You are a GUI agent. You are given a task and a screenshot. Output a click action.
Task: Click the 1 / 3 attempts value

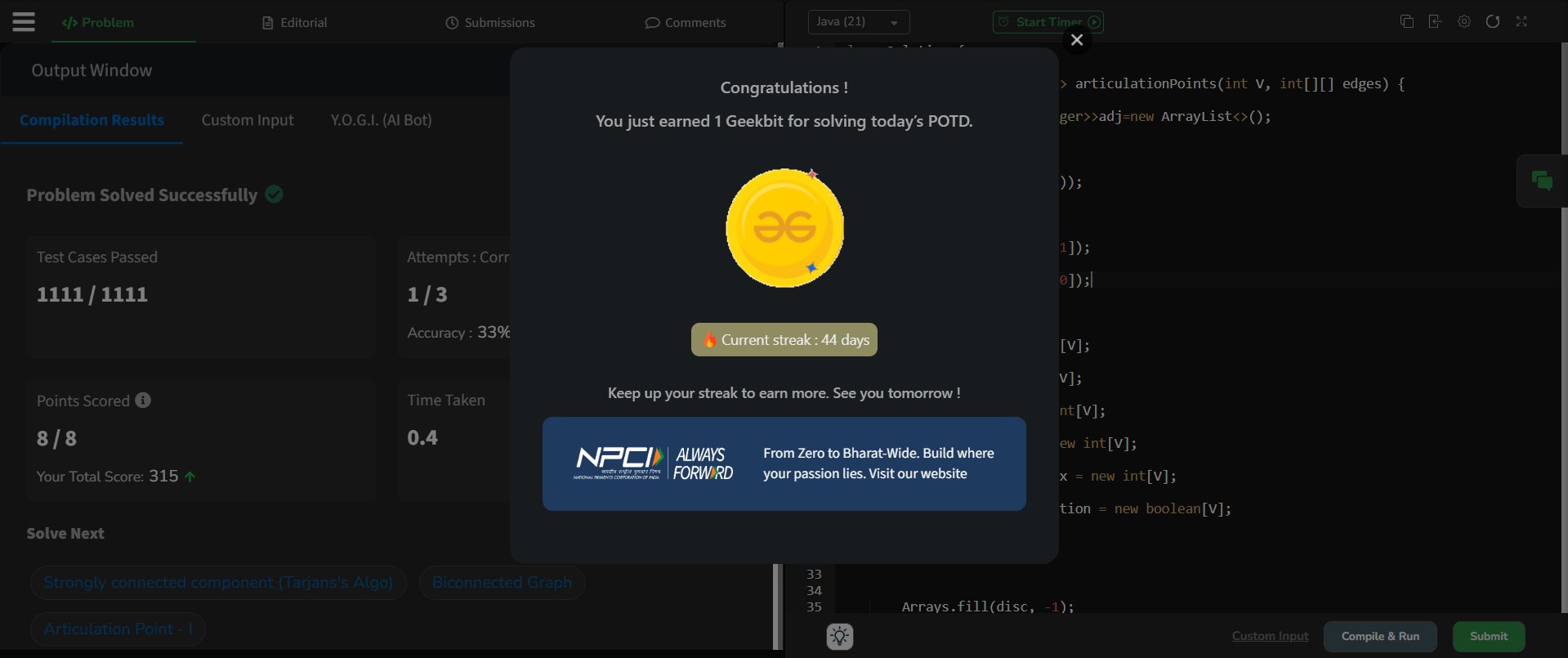(427, 294)
